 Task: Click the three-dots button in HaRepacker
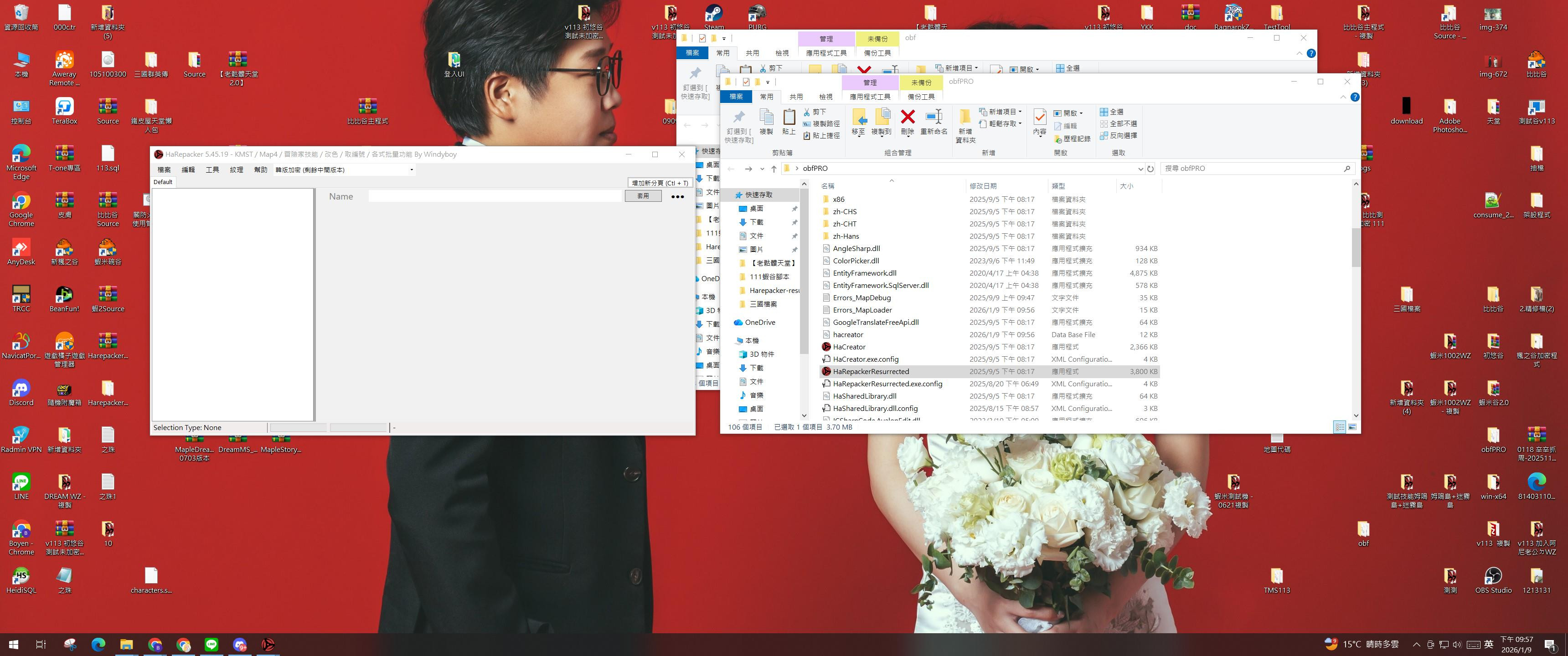coord(677,196)
